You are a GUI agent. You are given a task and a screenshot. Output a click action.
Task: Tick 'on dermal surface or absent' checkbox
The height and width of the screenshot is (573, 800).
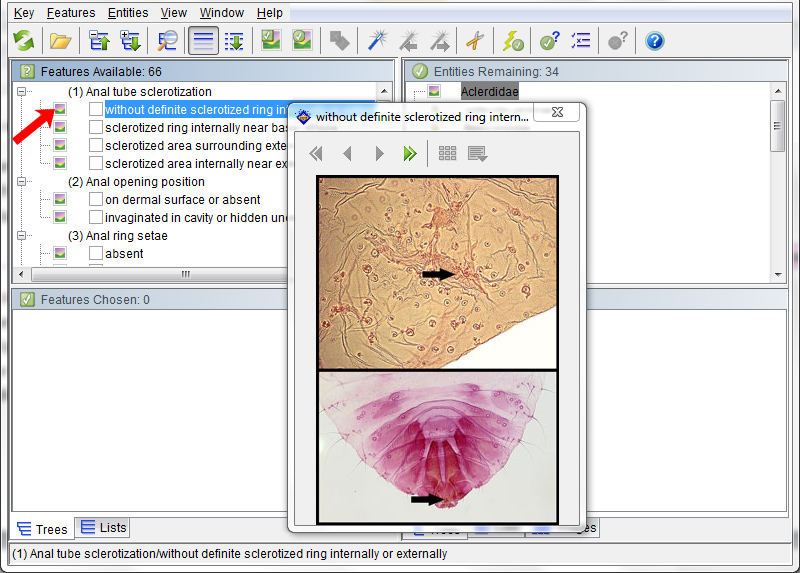click(x=96, y=200)
